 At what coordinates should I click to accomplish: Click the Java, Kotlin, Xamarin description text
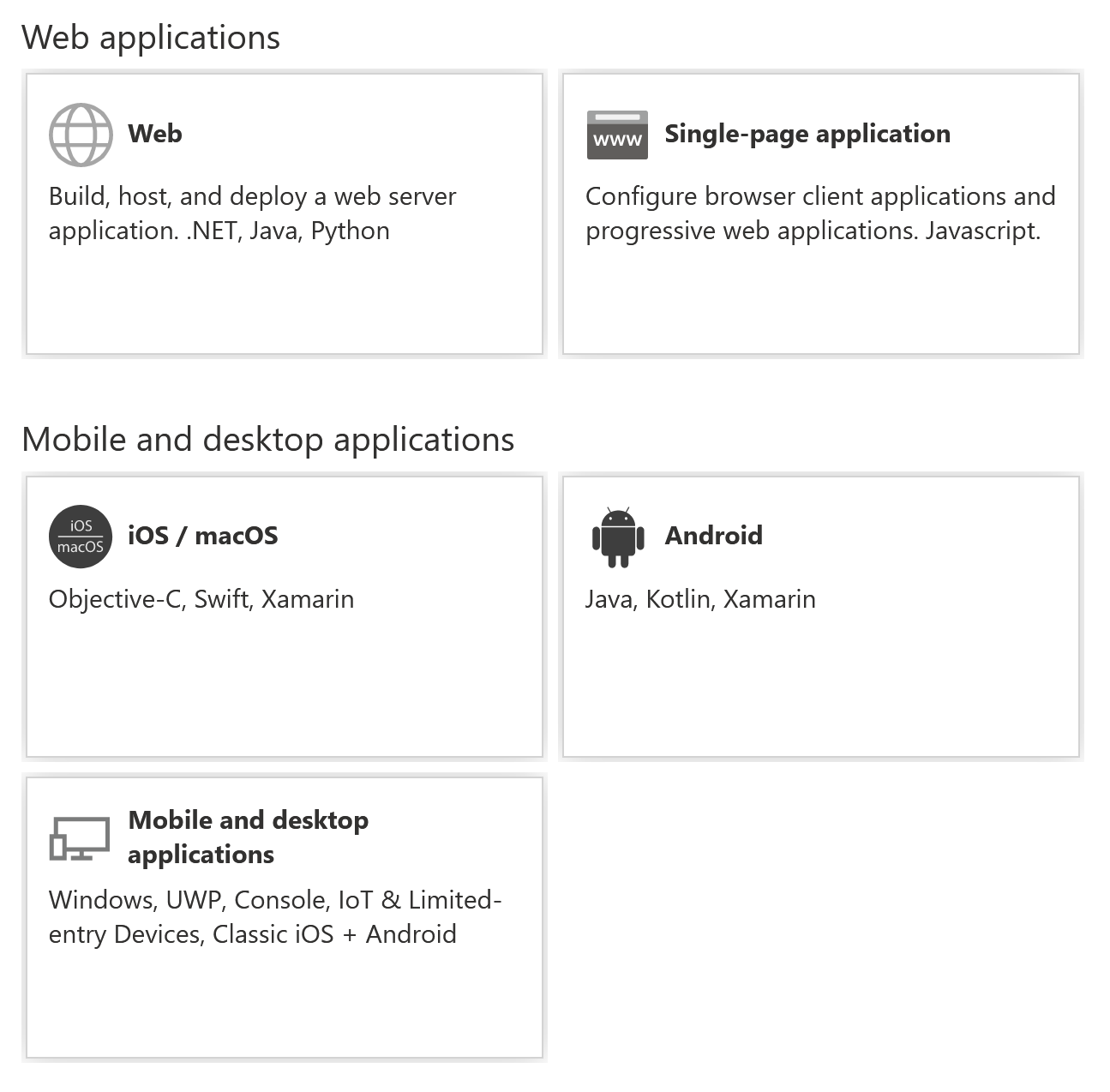tap(700, 599)
